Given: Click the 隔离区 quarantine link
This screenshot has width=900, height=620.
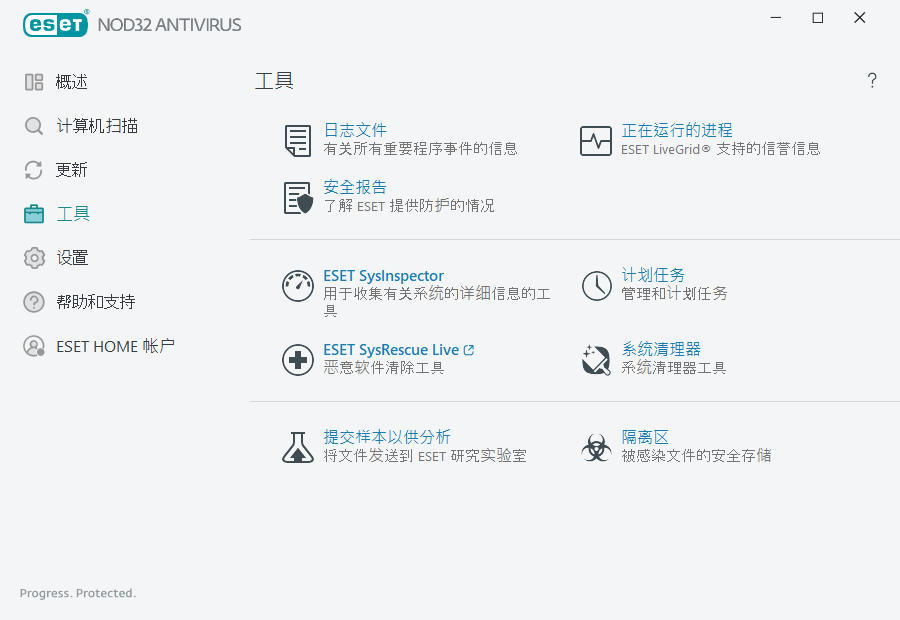Looking at the screenshot, I should coord(644,437).
